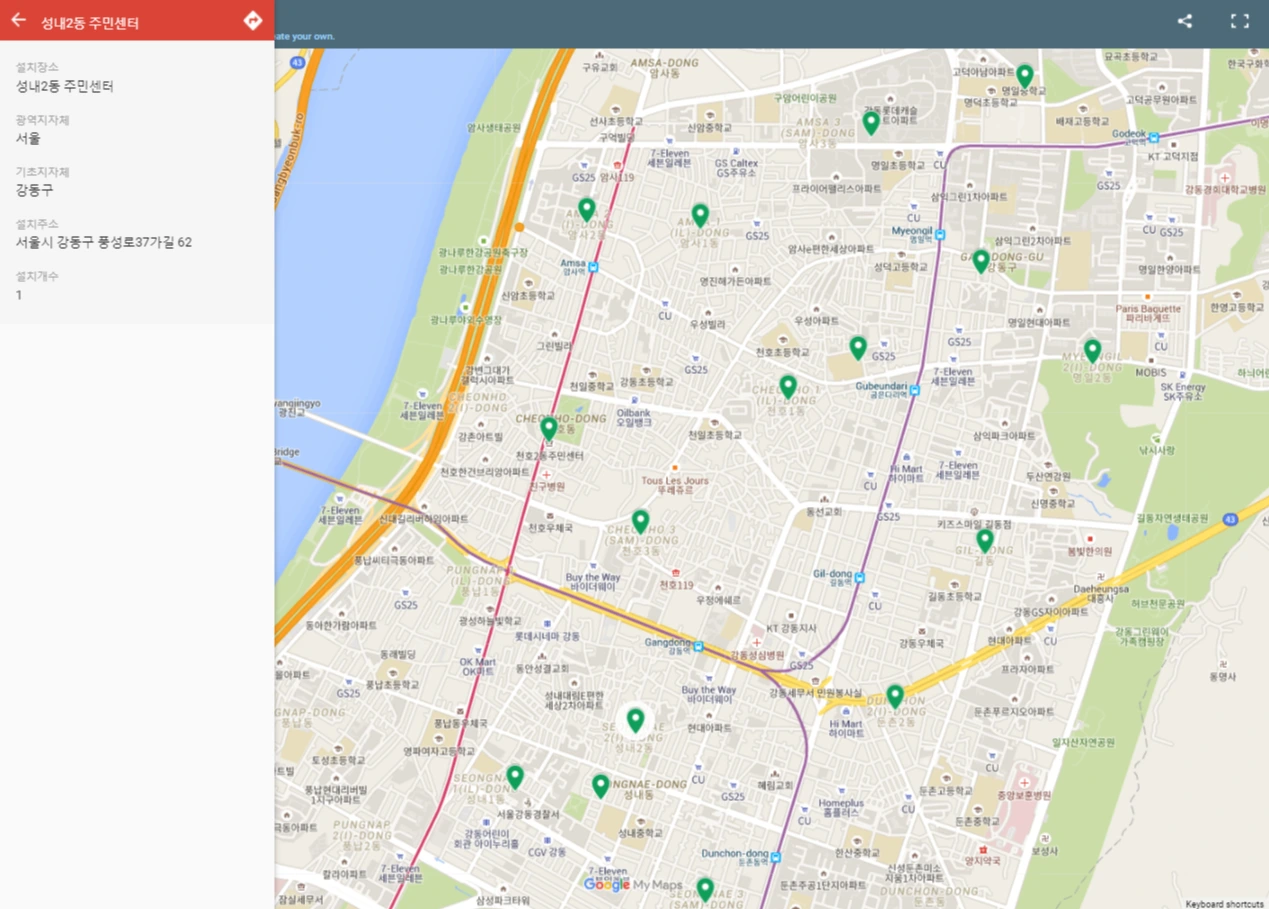Click the Paris Baguette map label
1269x909 pixels.
pyautogui.click(x=1148, y=313)
